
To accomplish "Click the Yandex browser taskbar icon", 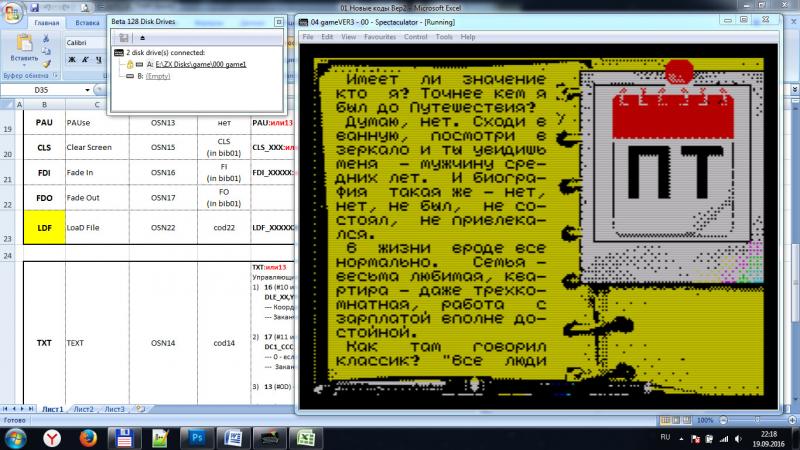I will click(51, 437).
